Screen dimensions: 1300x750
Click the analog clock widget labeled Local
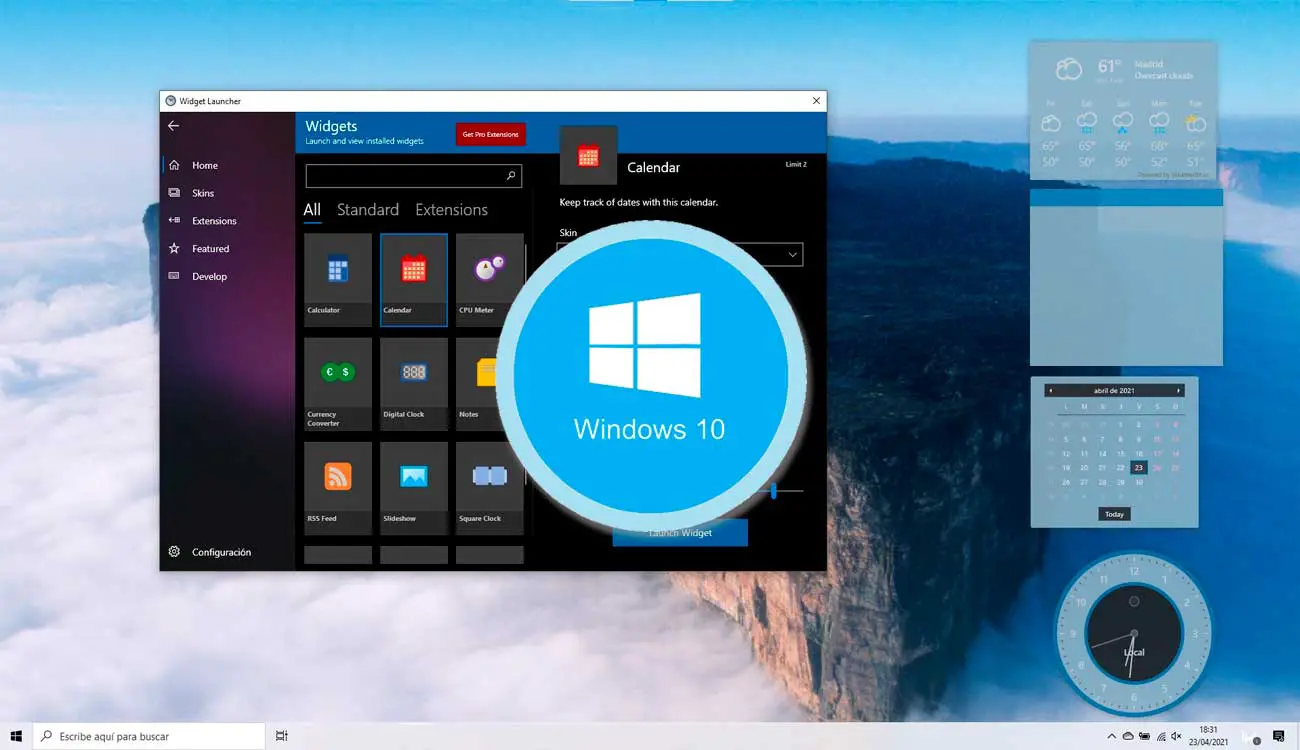coord(1133,632)
